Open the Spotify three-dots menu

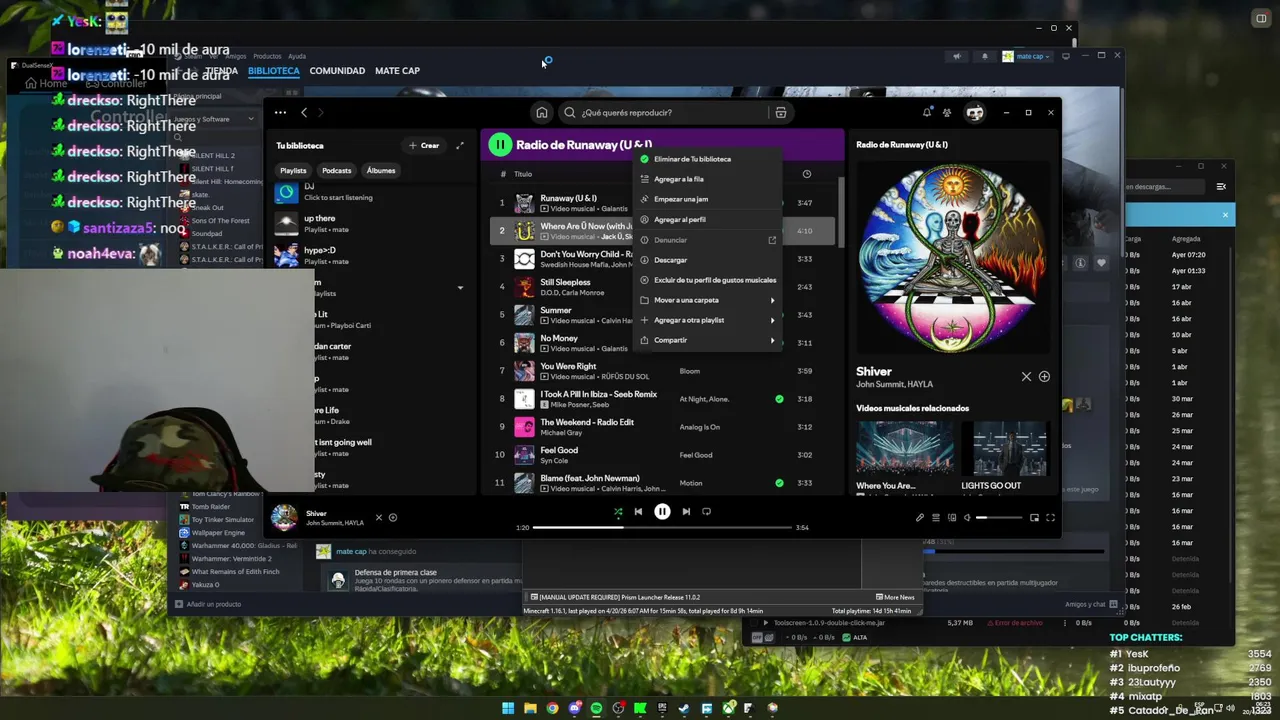[280, 112]
